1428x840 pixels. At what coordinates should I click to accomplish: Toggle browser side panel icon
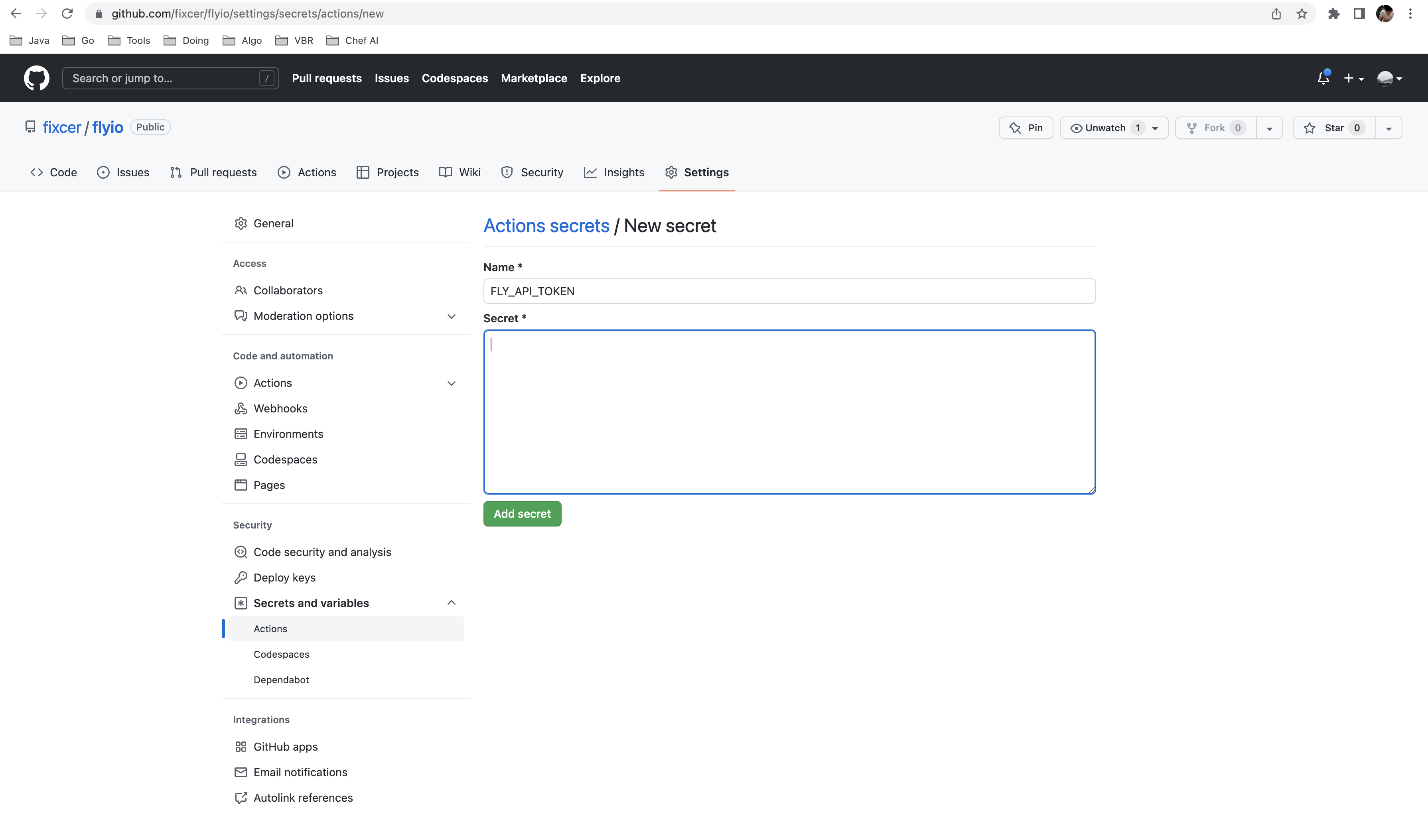coord(1359,14)
